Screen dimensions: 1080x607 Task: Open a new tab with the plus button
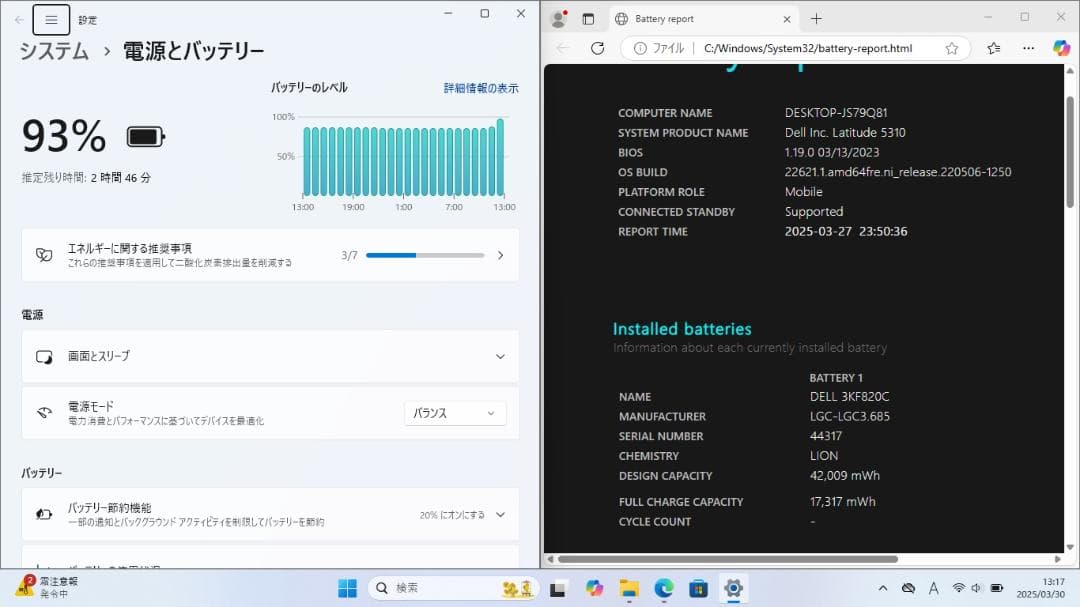(x=818, y=17)
